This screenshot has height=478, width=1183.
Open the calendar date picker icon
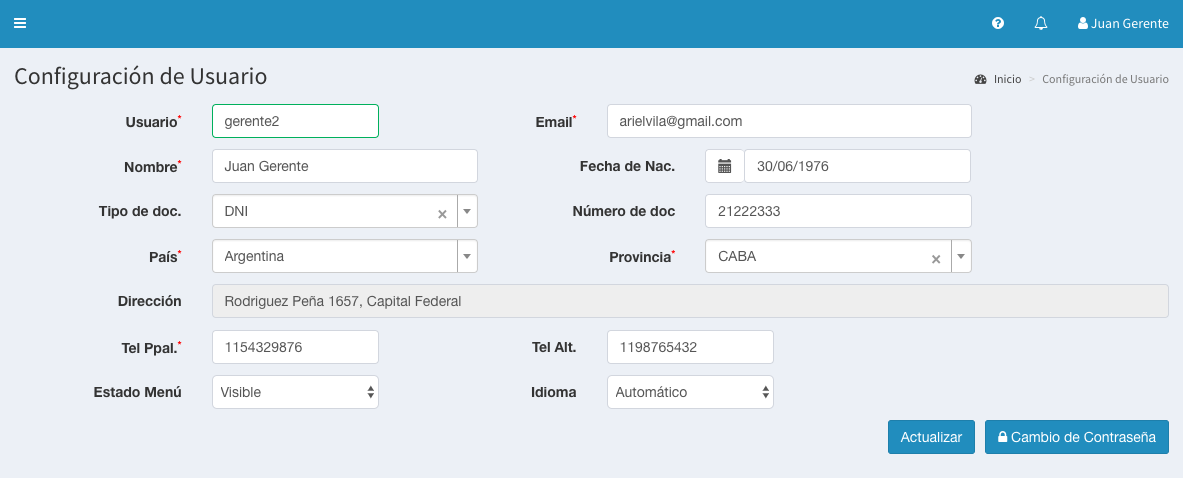coord(725,166)
